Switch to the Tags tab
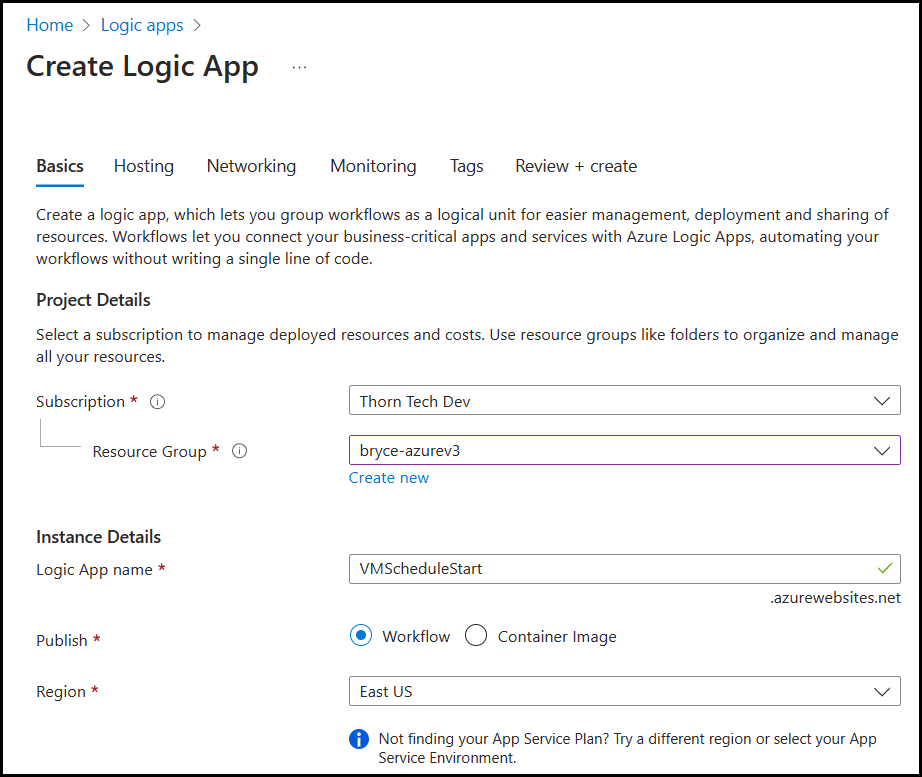This screenshot has width=922, height=777. coord(466,166)
